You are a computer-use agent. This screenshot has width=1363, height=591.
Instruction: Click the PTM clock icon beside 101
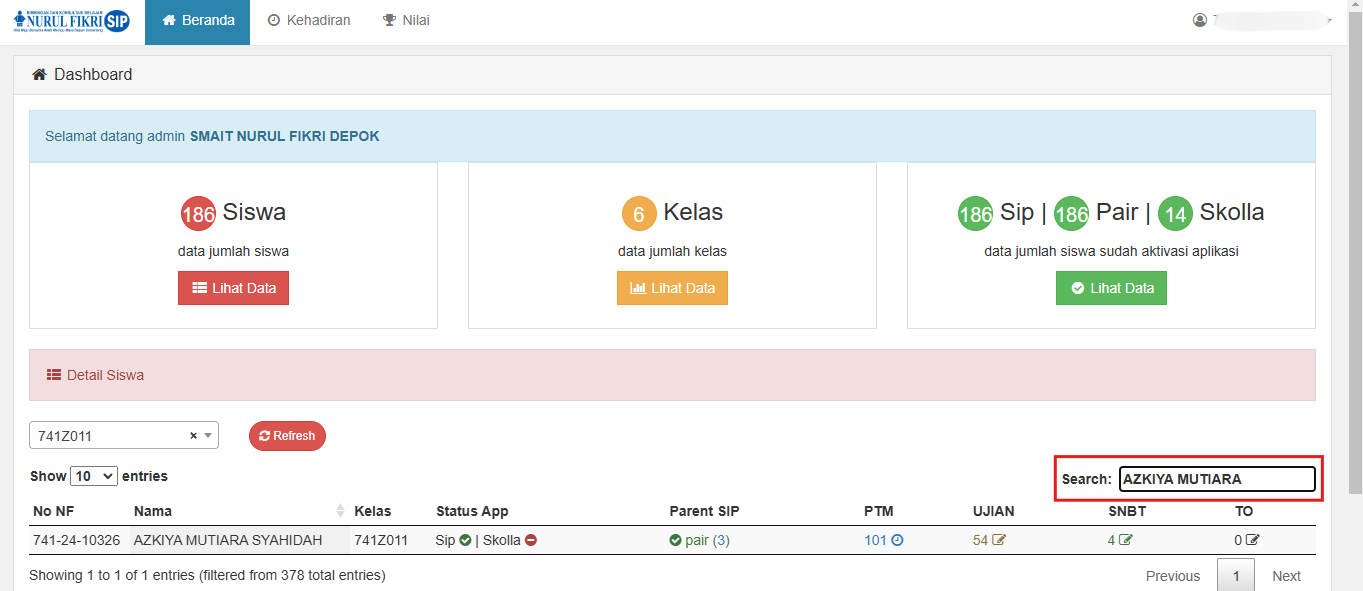(897, 541)
